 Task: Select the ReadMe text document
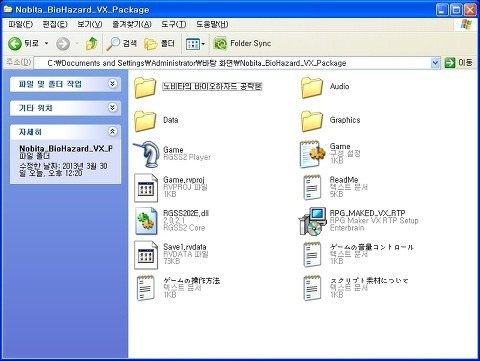[335, 187]
